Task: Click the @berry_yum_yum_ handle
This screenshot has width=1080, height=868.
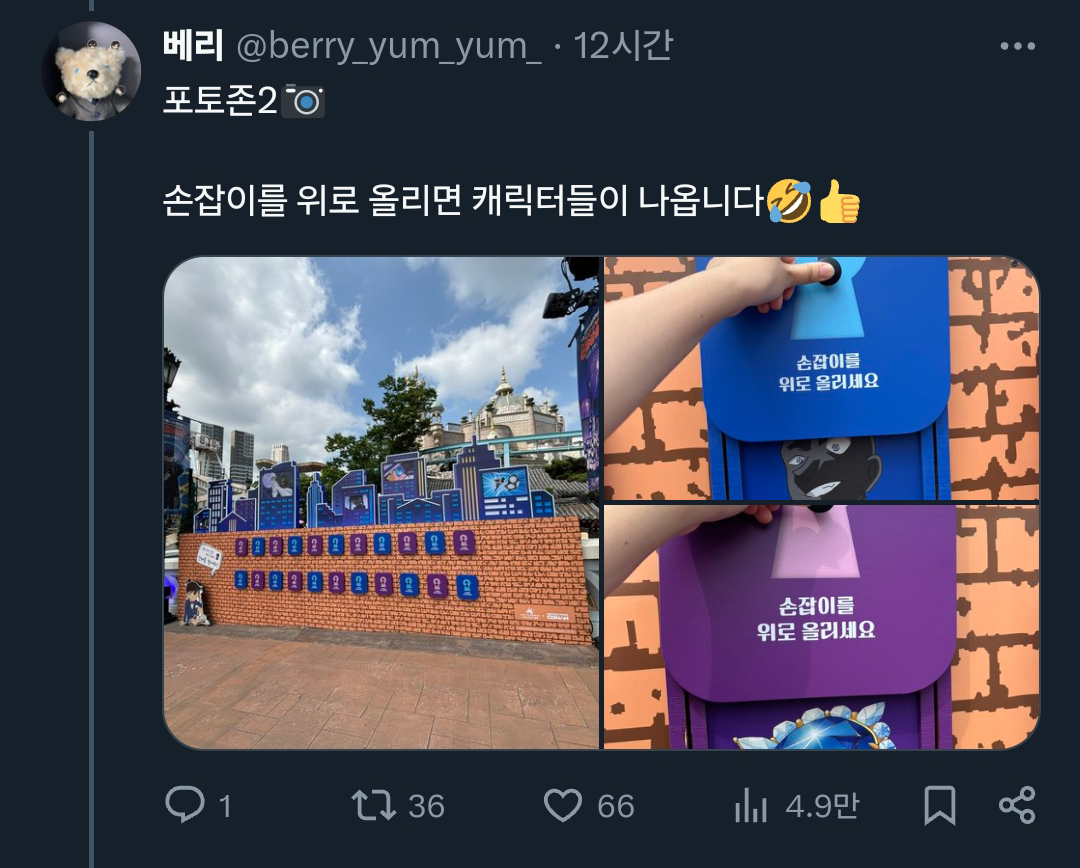Action: (x=389, y=47)
